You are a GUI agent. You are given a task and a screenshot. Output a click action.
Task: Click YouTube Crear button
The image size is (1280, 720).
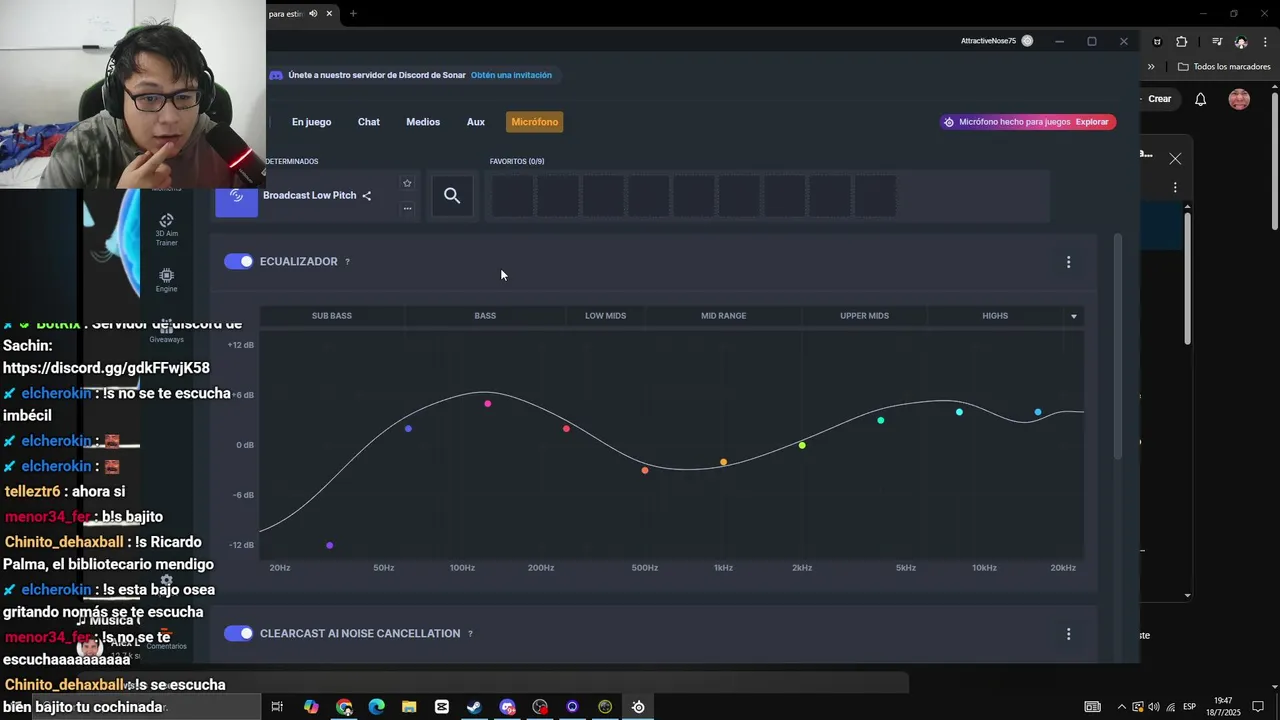click(x=1159, y=99)
